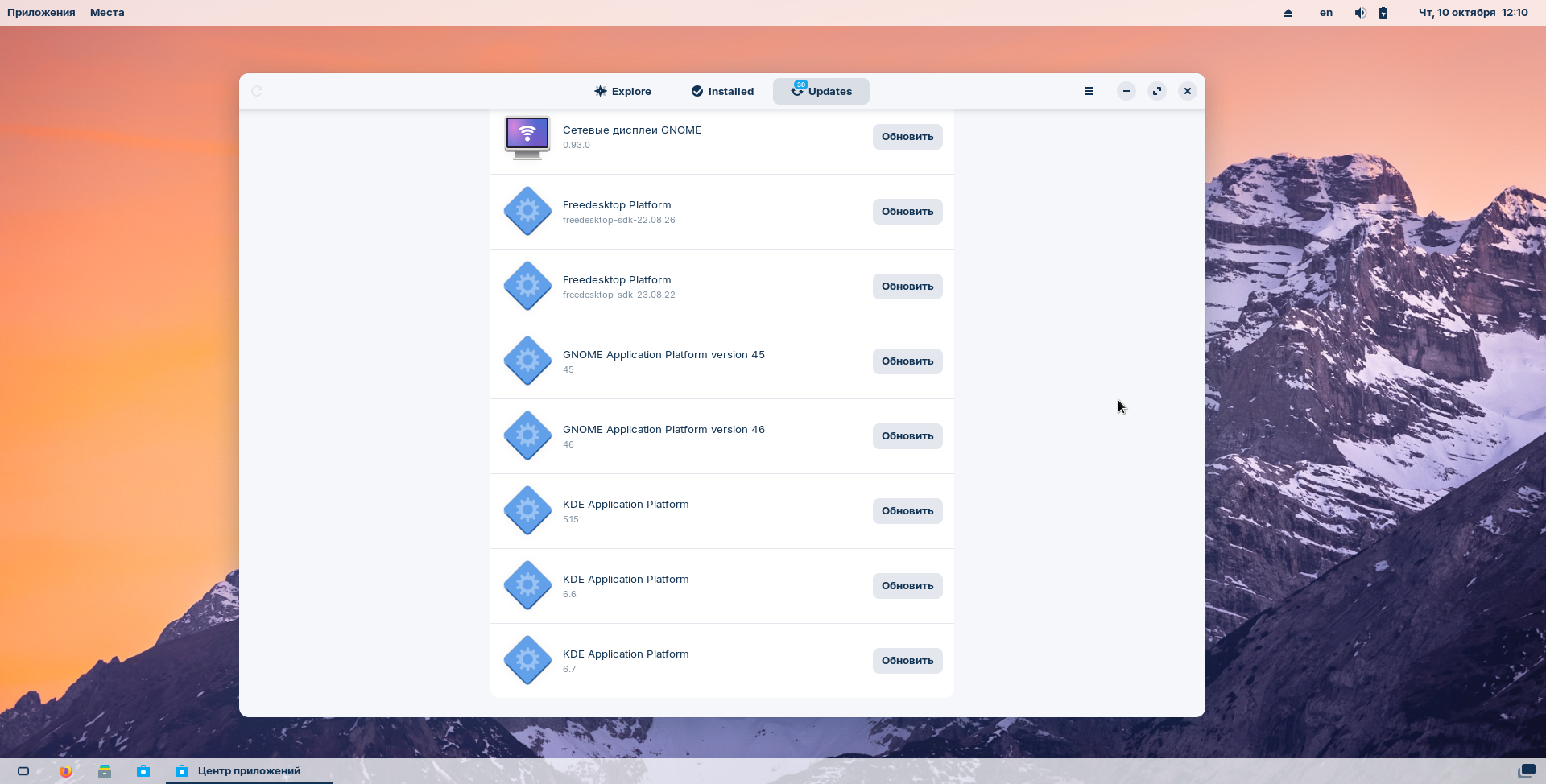Open GNOME Application Platform version 45 title

click(663, 354)
